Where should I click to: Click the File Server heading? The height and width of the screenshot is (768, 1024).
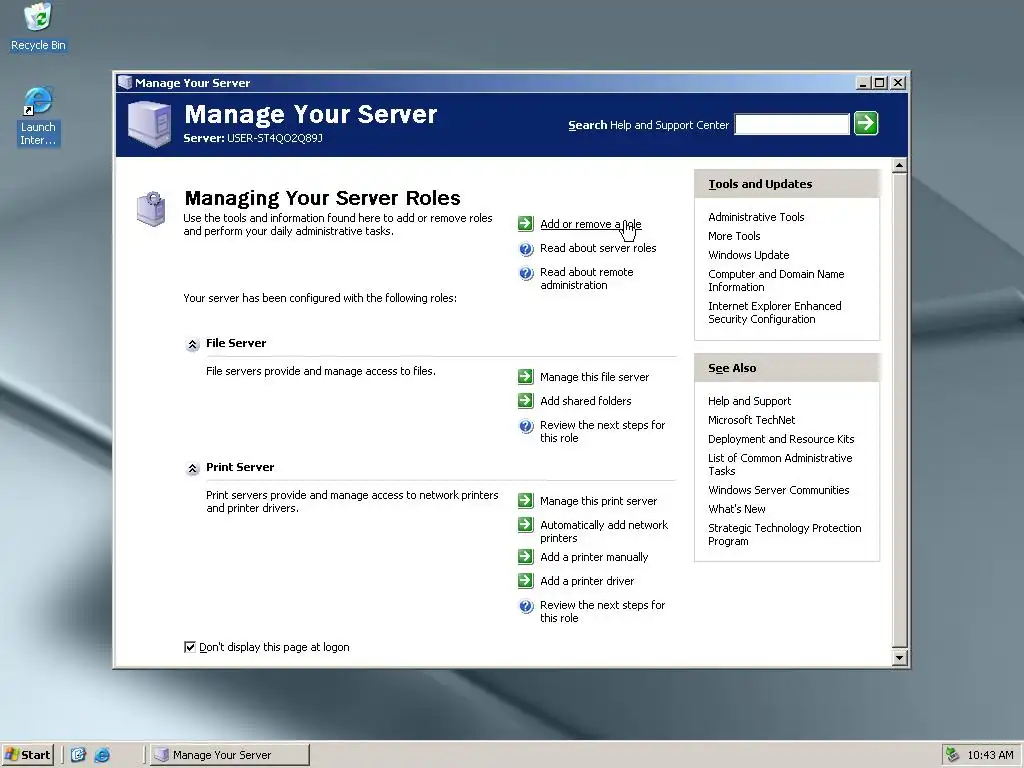[x=236, y=343]
